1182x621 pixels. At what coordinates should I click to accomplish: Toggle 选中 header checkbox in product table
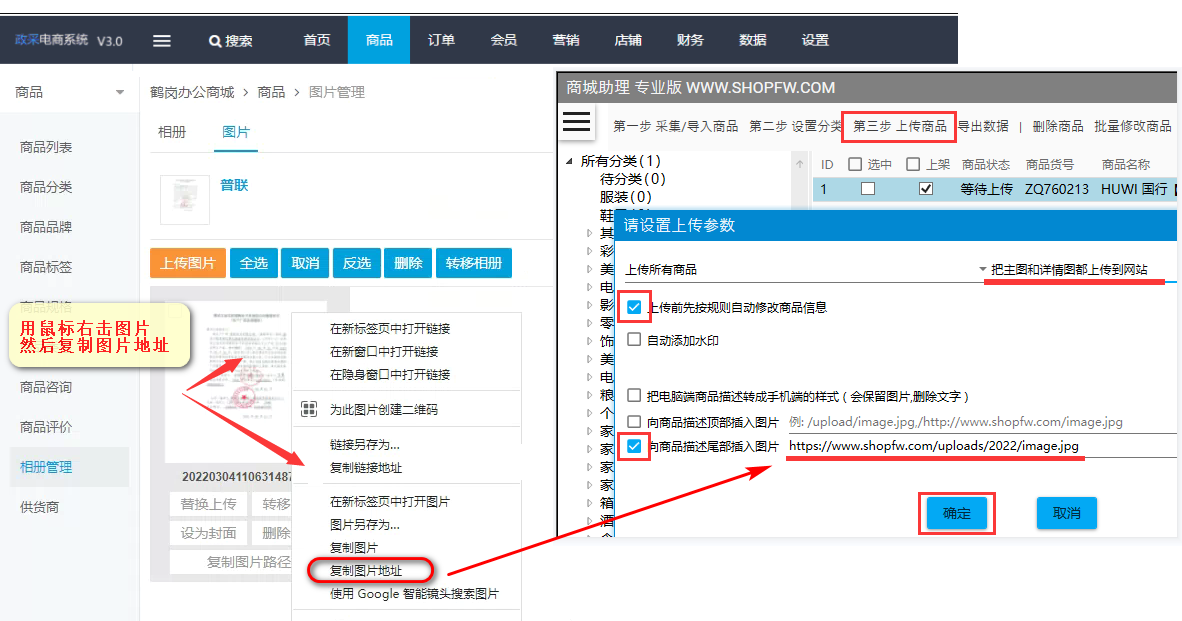point(855,164)
